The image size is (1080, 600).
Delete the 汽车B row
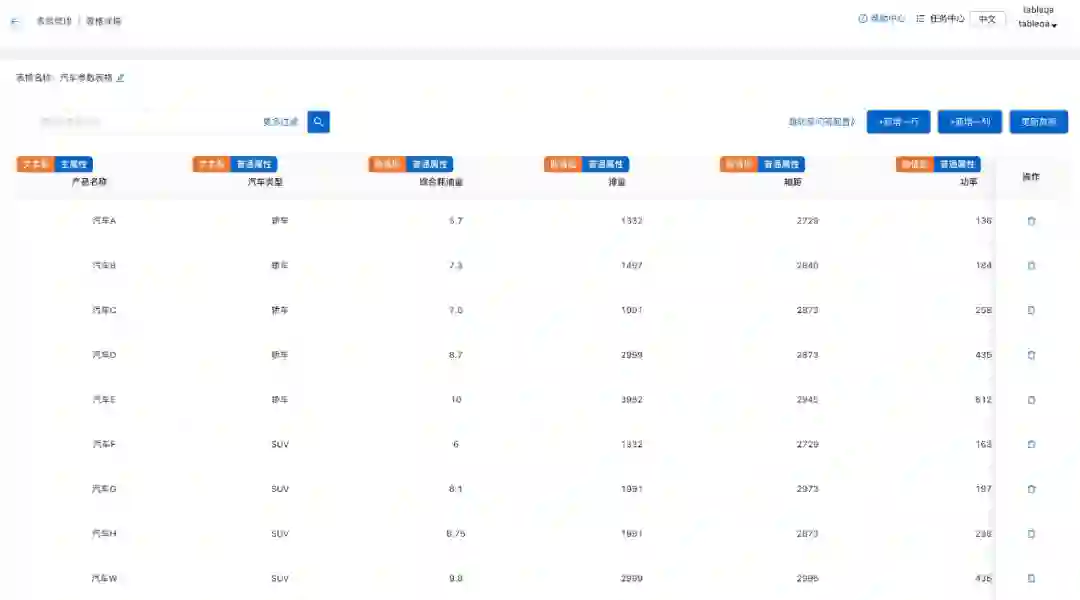pos(1031,266)
